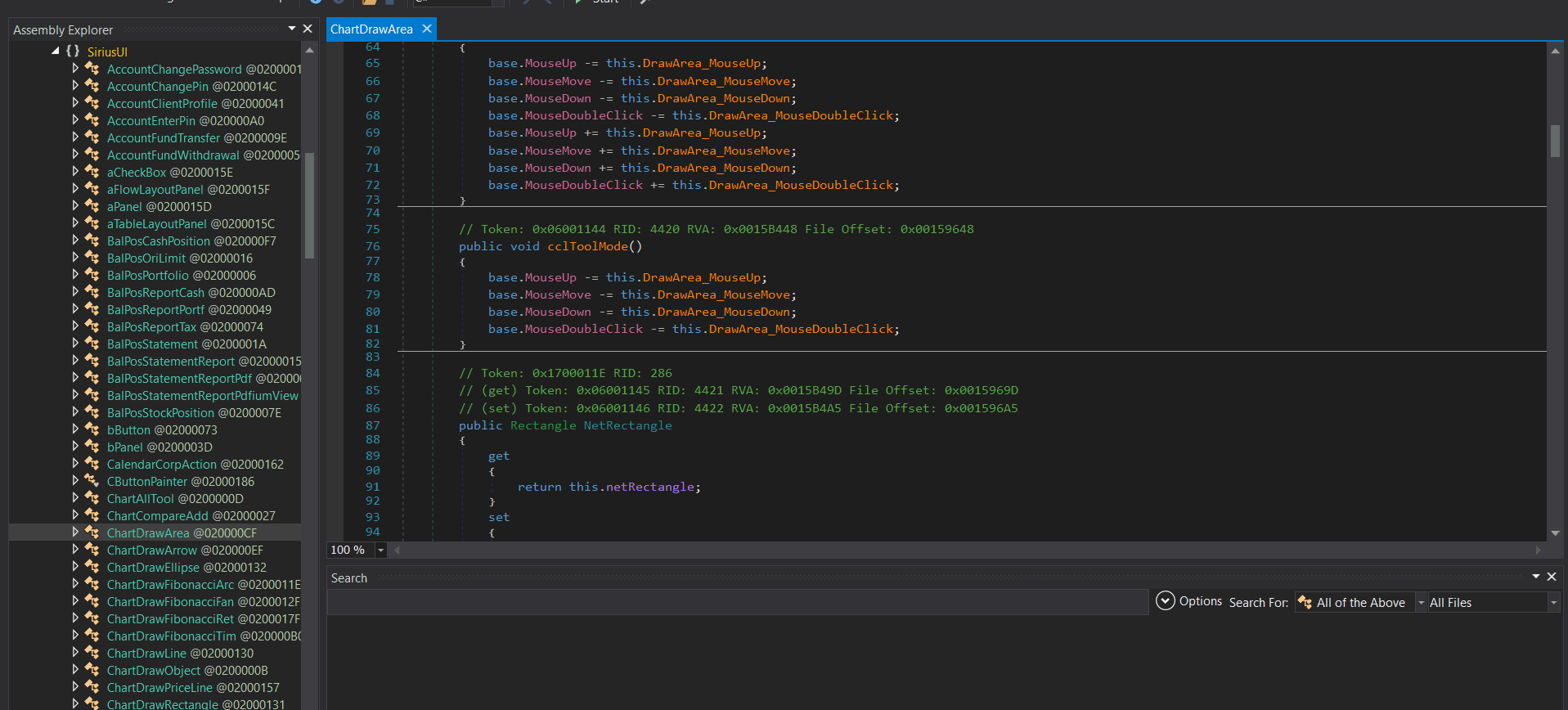Click line number 76 in the gutter
The width and height of the screenshot is (1568, 710).
point(373,246)
